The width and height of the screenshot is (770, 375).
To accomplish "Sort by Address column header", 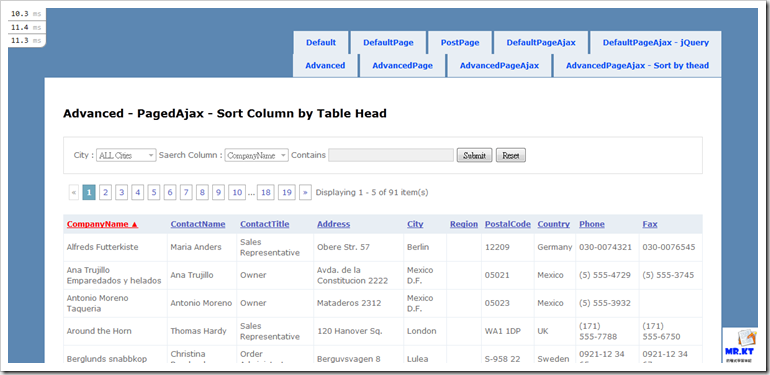I will tap(333, 224).
